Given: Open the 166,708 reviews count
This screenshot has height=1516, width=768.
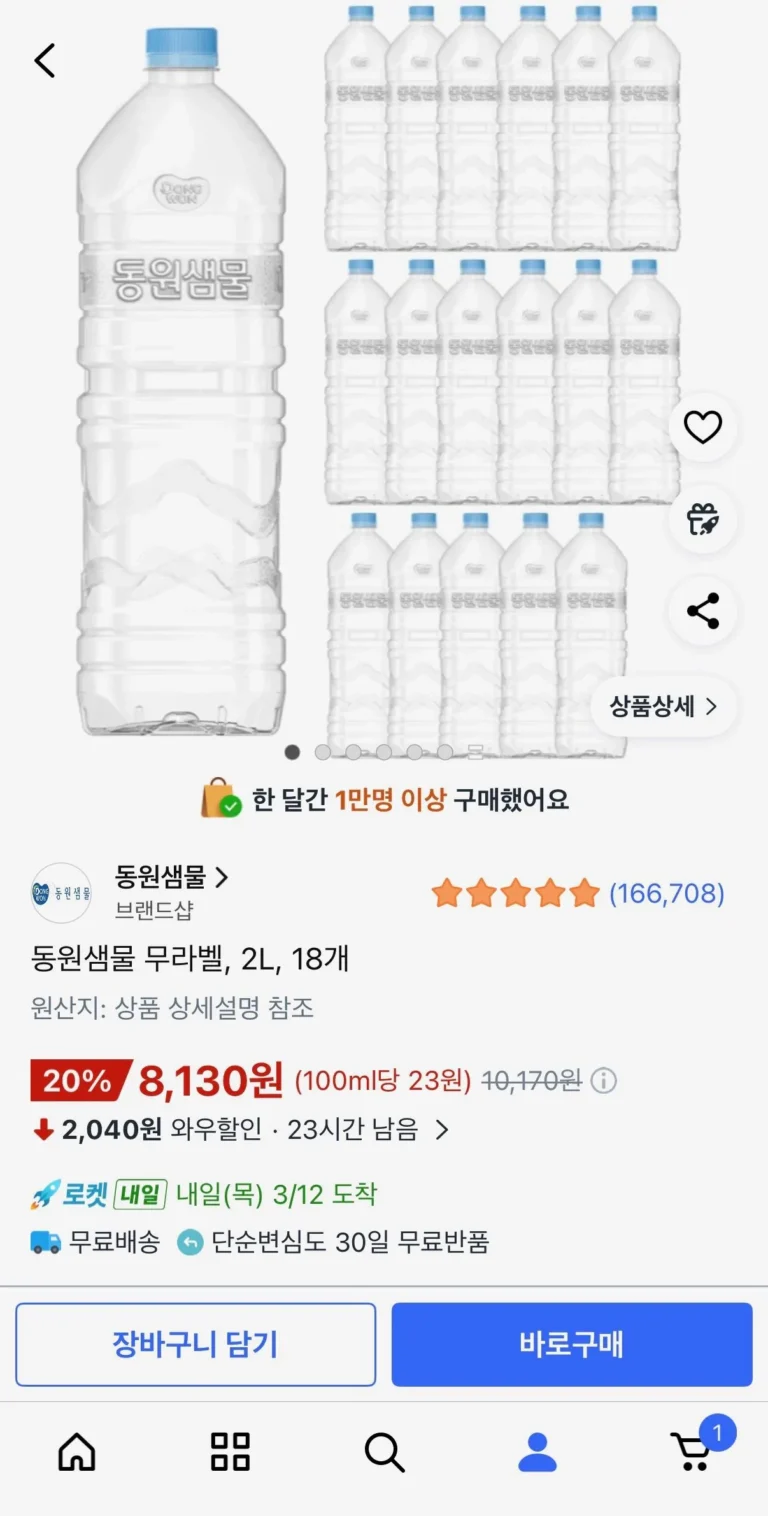Looking at the screenshot, I should point(666,893).
